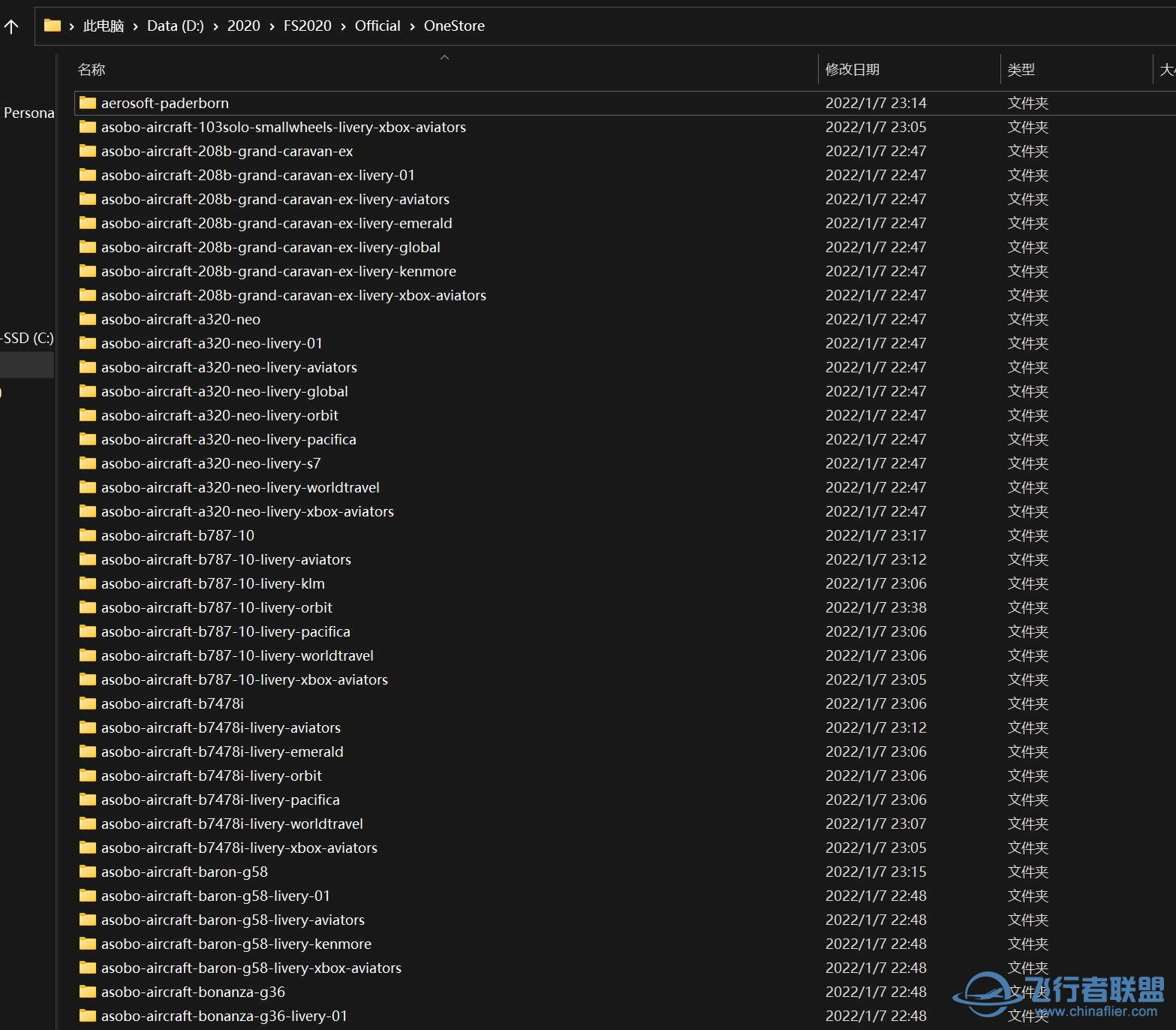Screen dimensions: 1176x1030
Task: Click folder icon of asobo-aircraft-103solo-smallwheels-livery-xbox-aviators
Action: [x=88, y=127]
